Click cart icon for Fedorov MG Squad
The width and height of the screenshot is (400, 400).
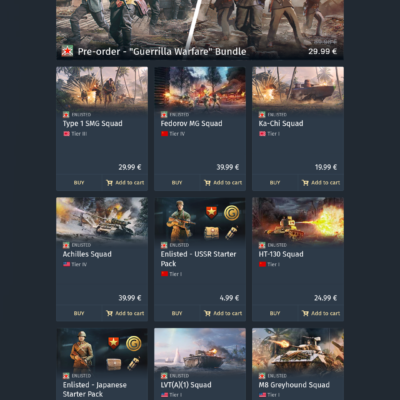click(x=207, y=183)
